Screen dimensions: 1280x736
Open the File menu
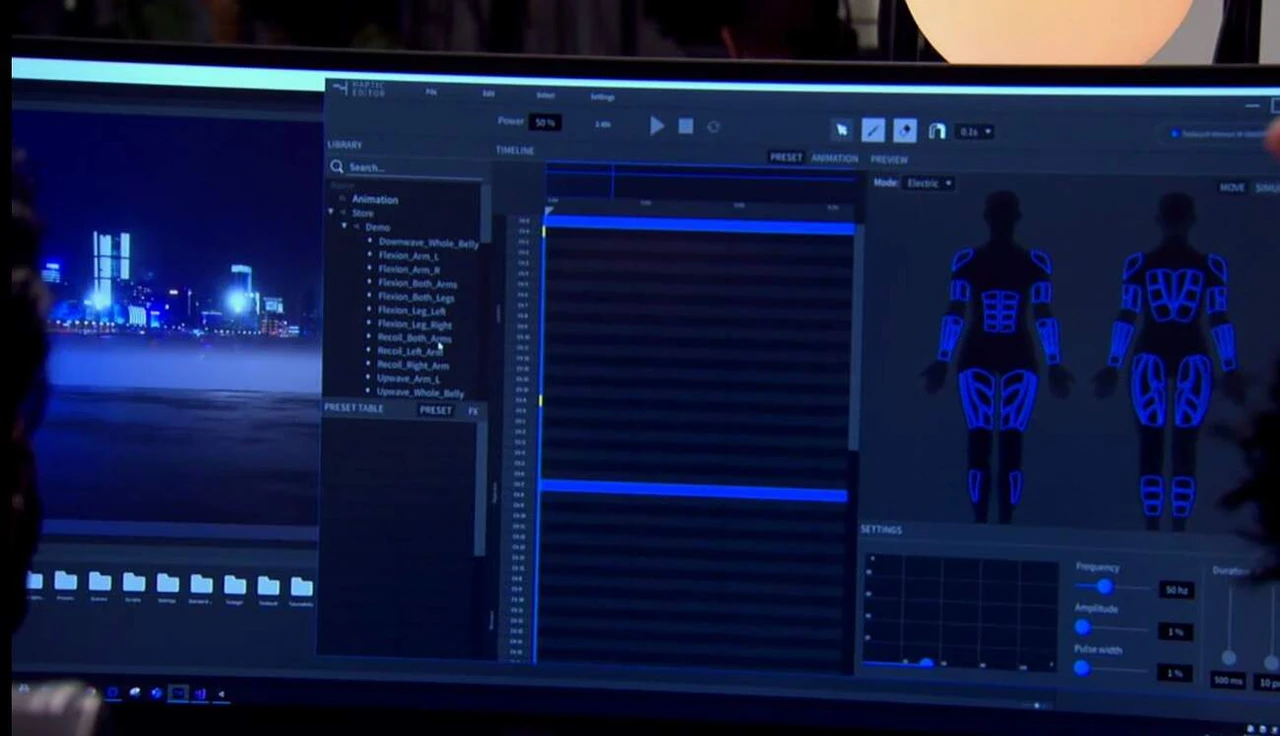[x=431, y=92]
